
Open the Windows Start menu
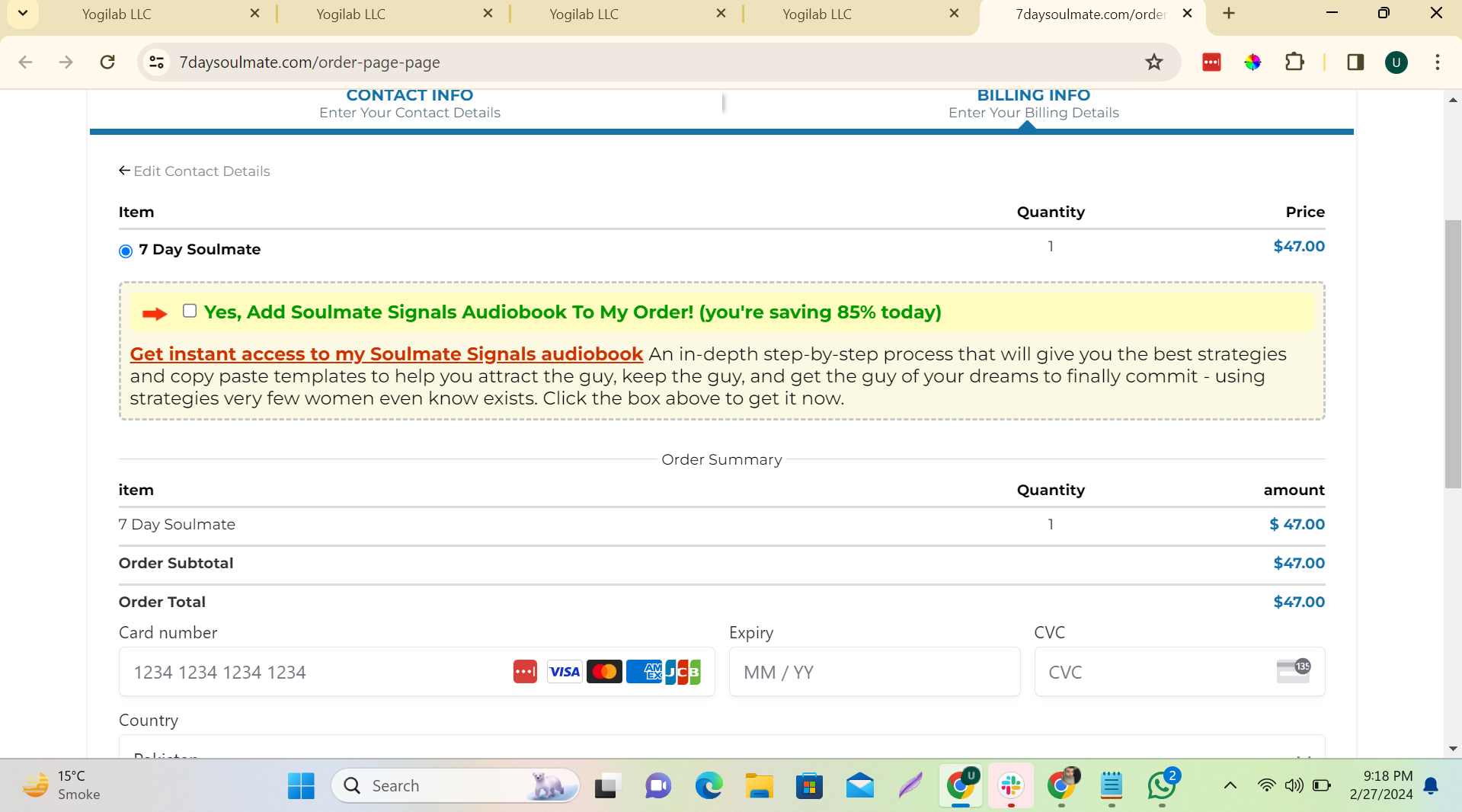[301, 785]
